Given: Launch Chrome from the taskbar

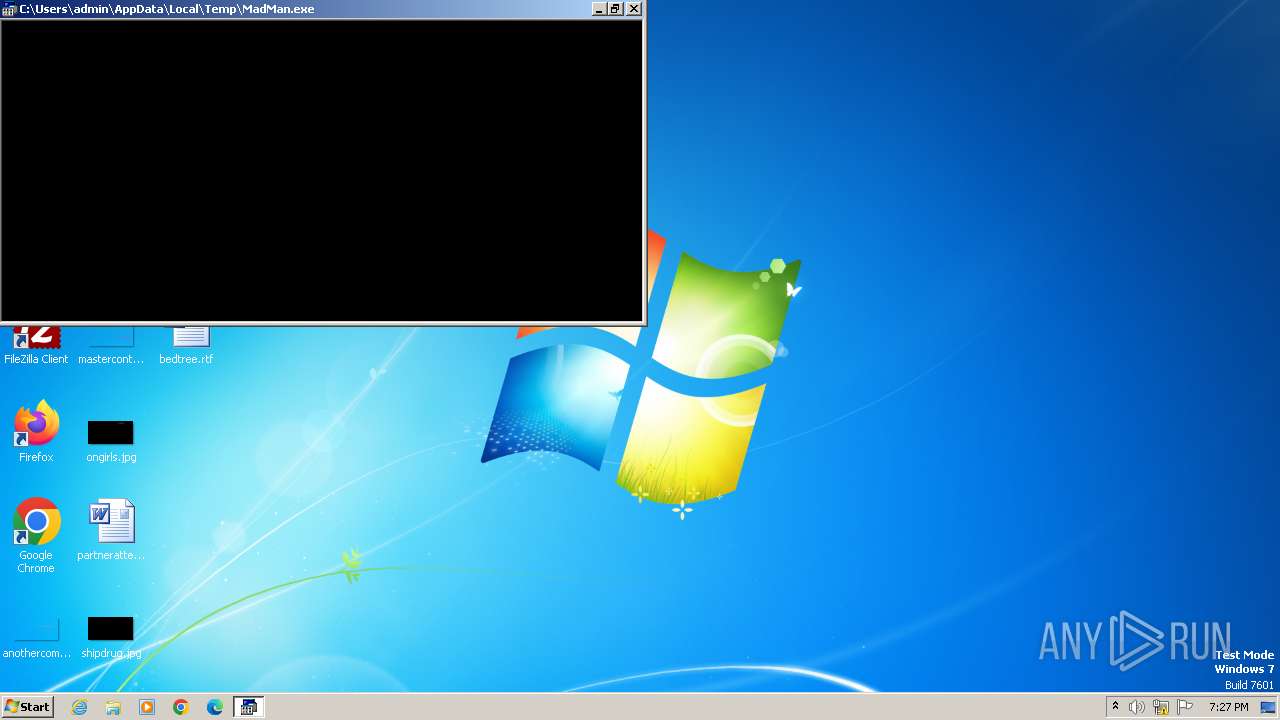Looking at the screenshot, I should [x=181, y=707].
